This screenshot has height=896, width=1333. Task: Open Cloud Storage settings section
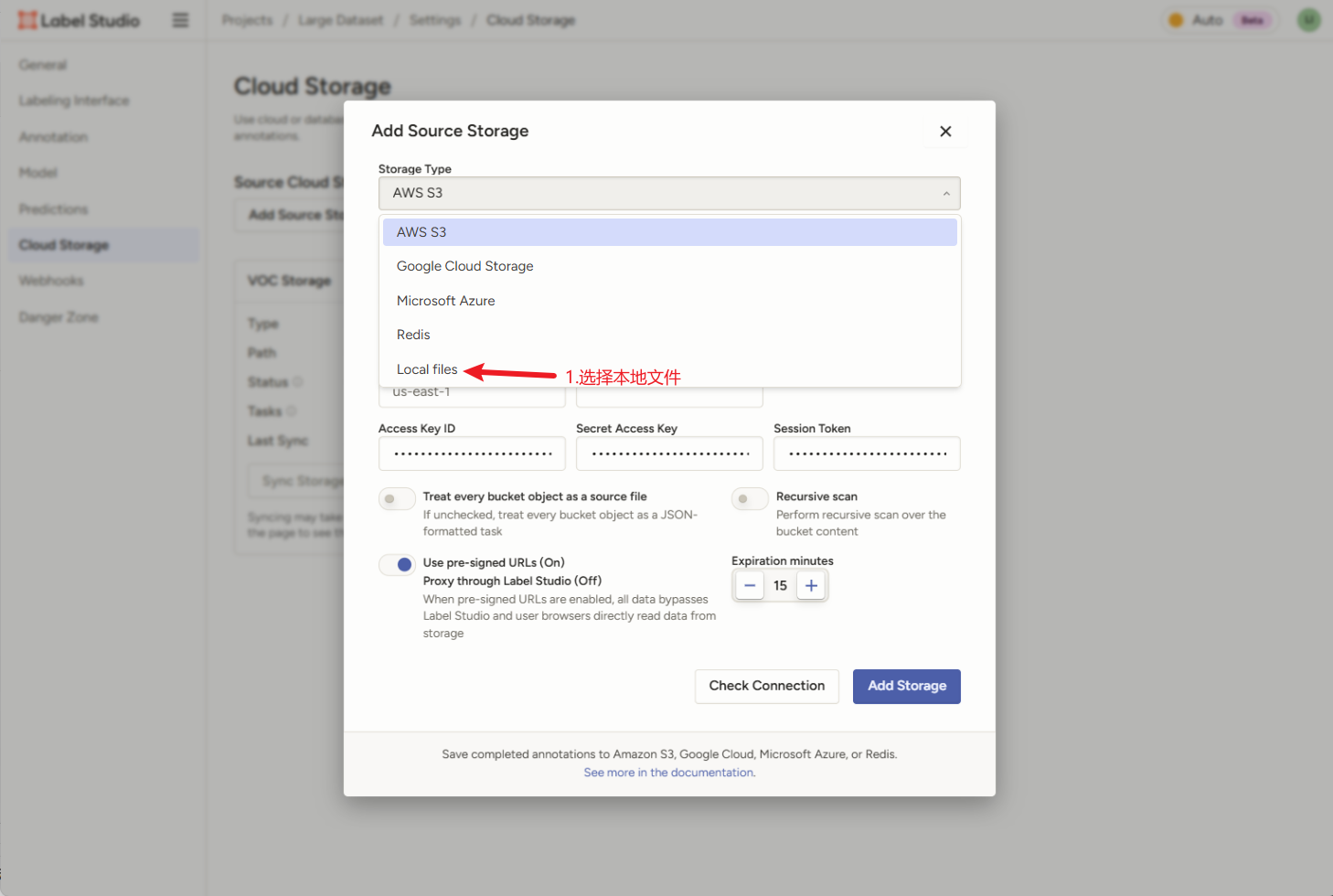coord(103,245)
